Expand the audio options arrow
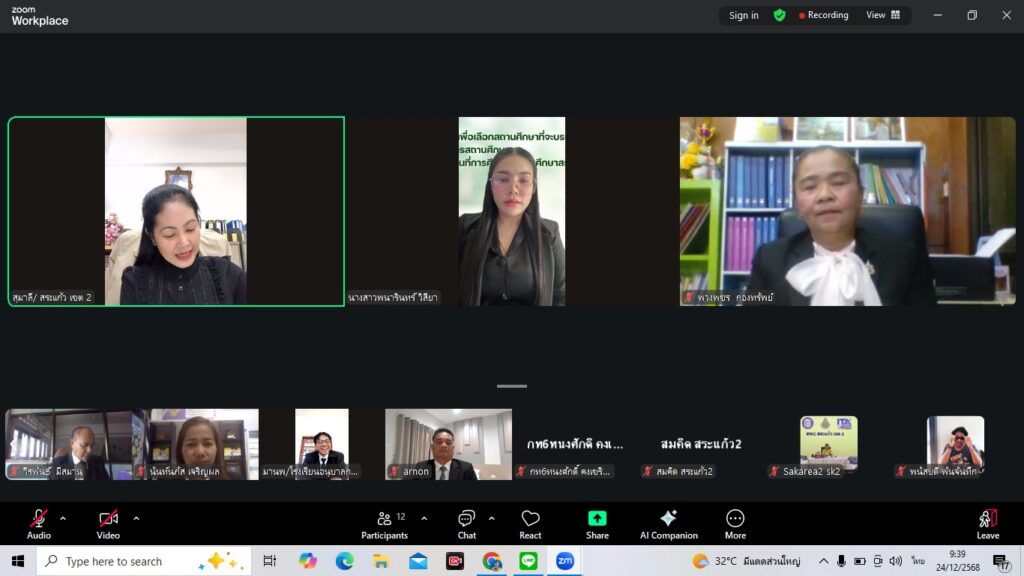Image resolution: width=1024 pixels, height=576 pixels. 63,518
